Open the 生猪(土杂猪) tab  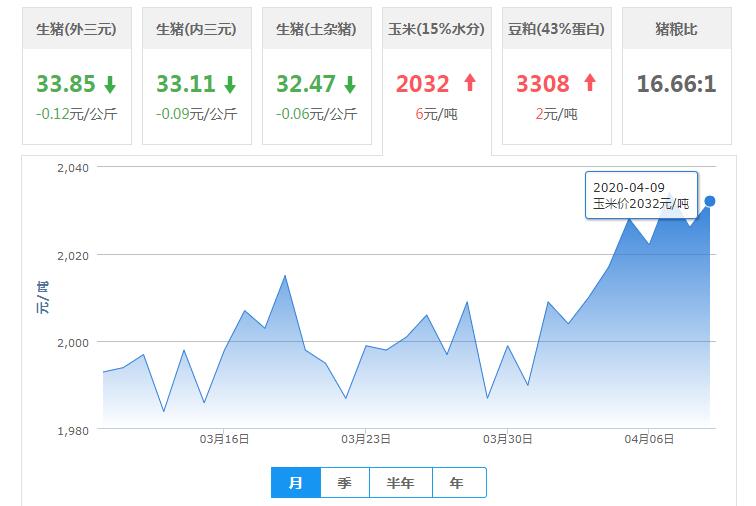(317, 30)
